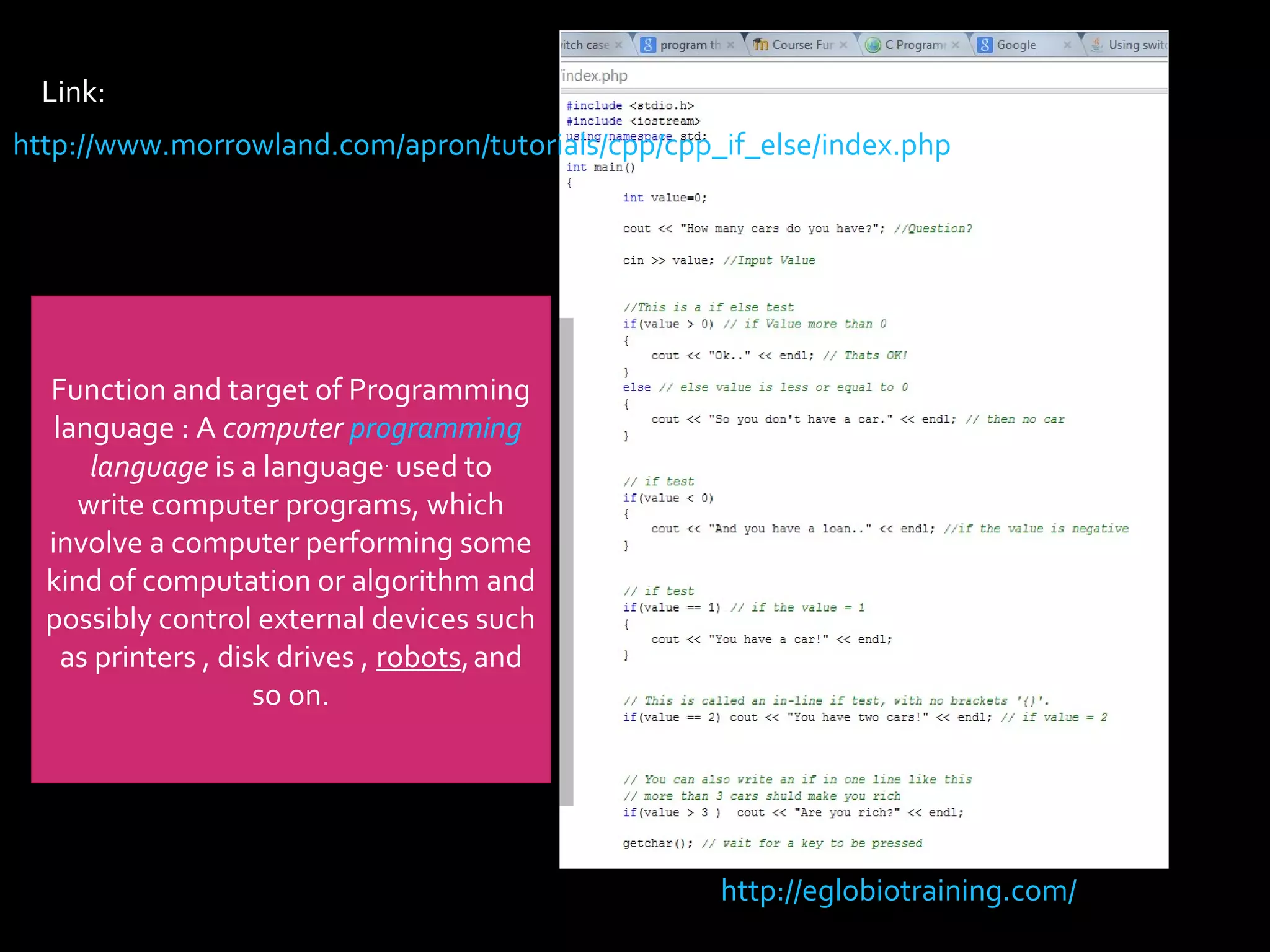Click the cout "Ok.." code line

[x=779, y=356]
